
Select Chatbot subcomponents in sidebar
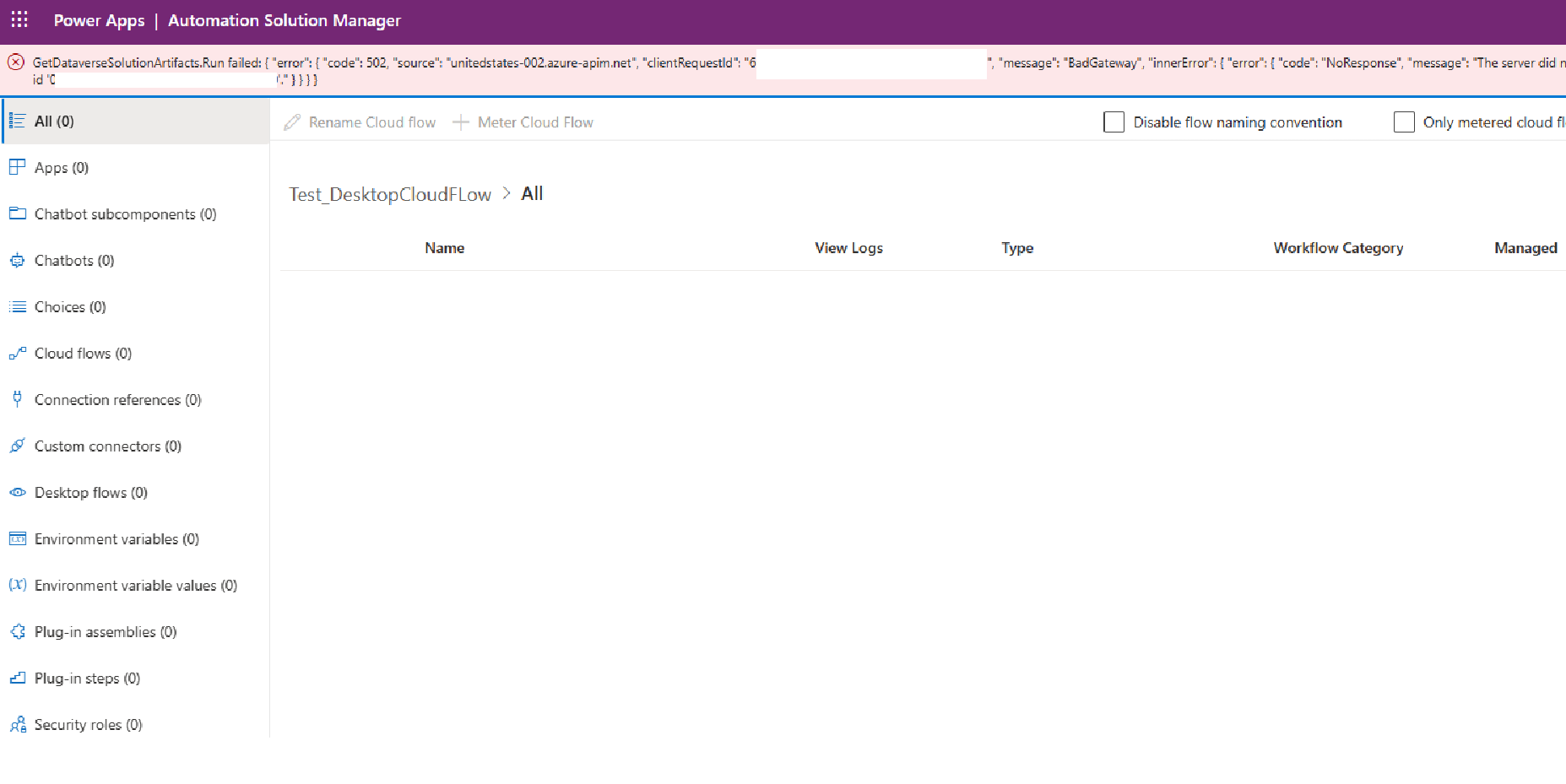point(124,214)
